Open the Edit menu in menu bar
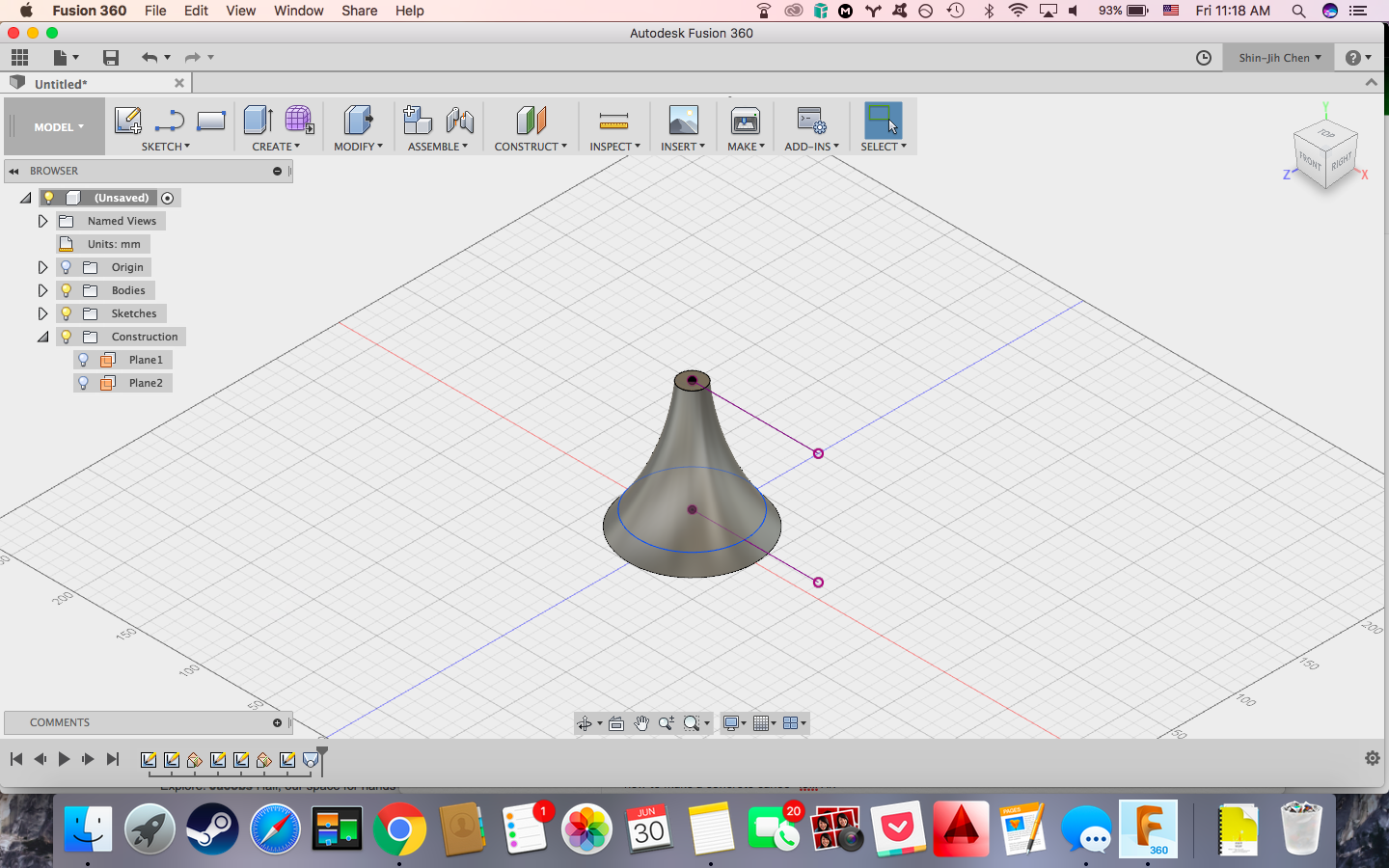The width and height of the screenshot is (1389, 868). (197, 11)
